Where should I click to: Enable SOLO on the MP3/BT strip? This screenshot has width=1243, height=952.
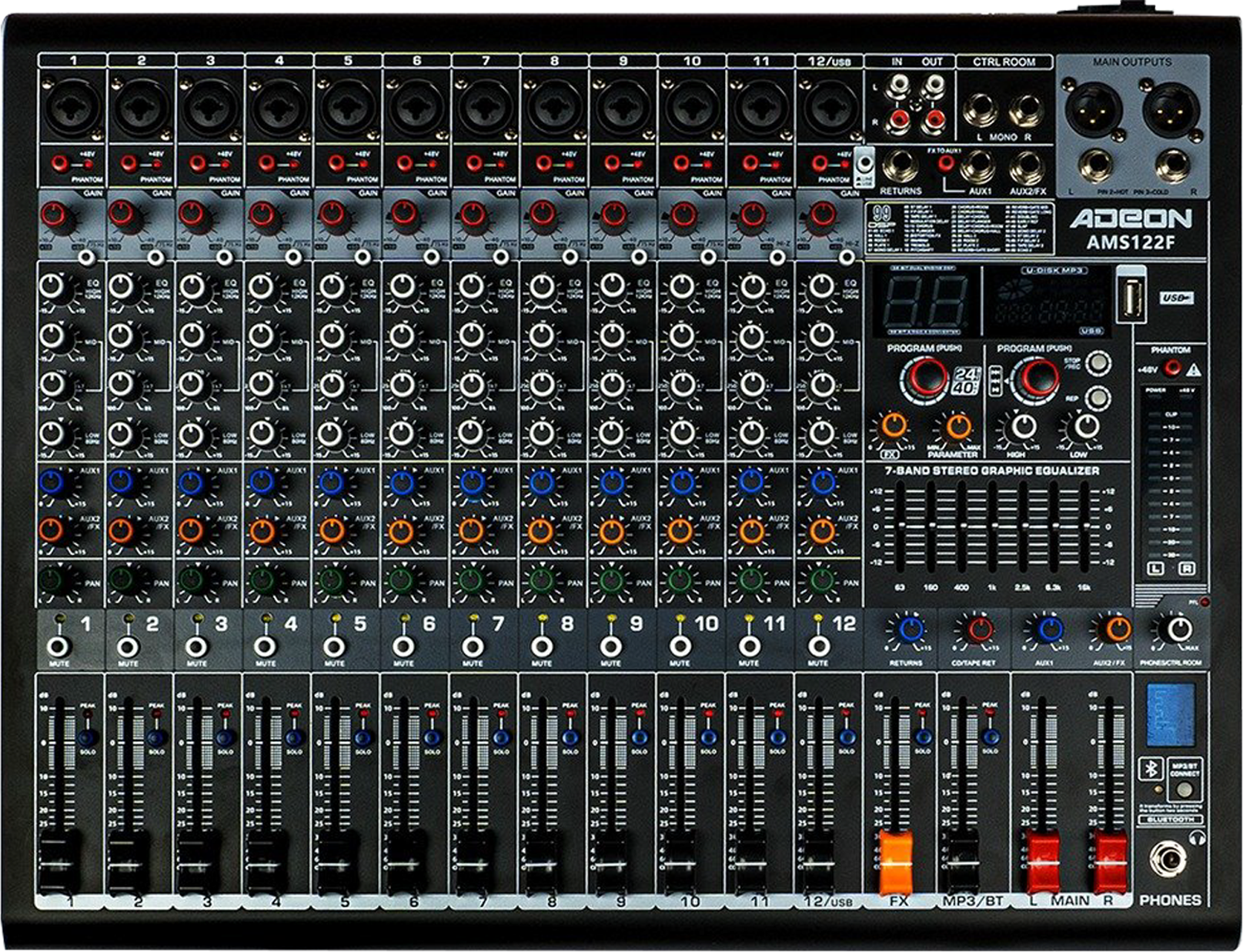coord(990,737)
